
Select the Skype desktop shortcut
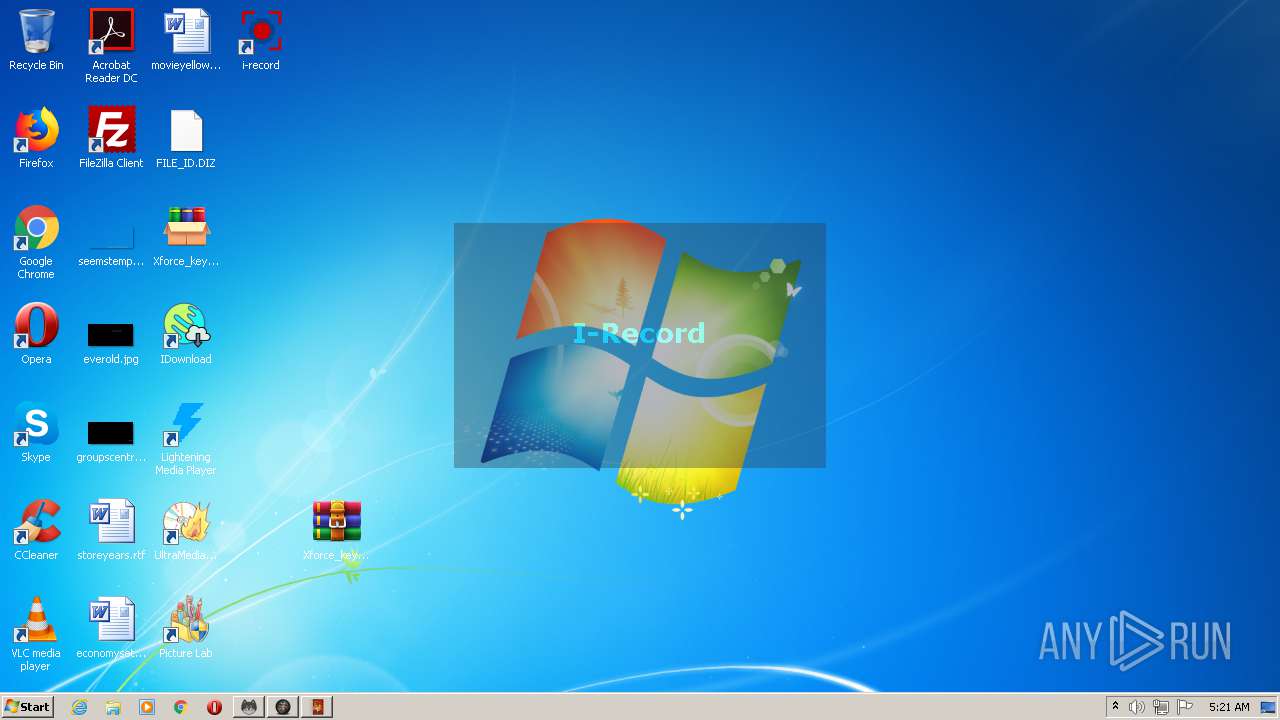(36, 432)
